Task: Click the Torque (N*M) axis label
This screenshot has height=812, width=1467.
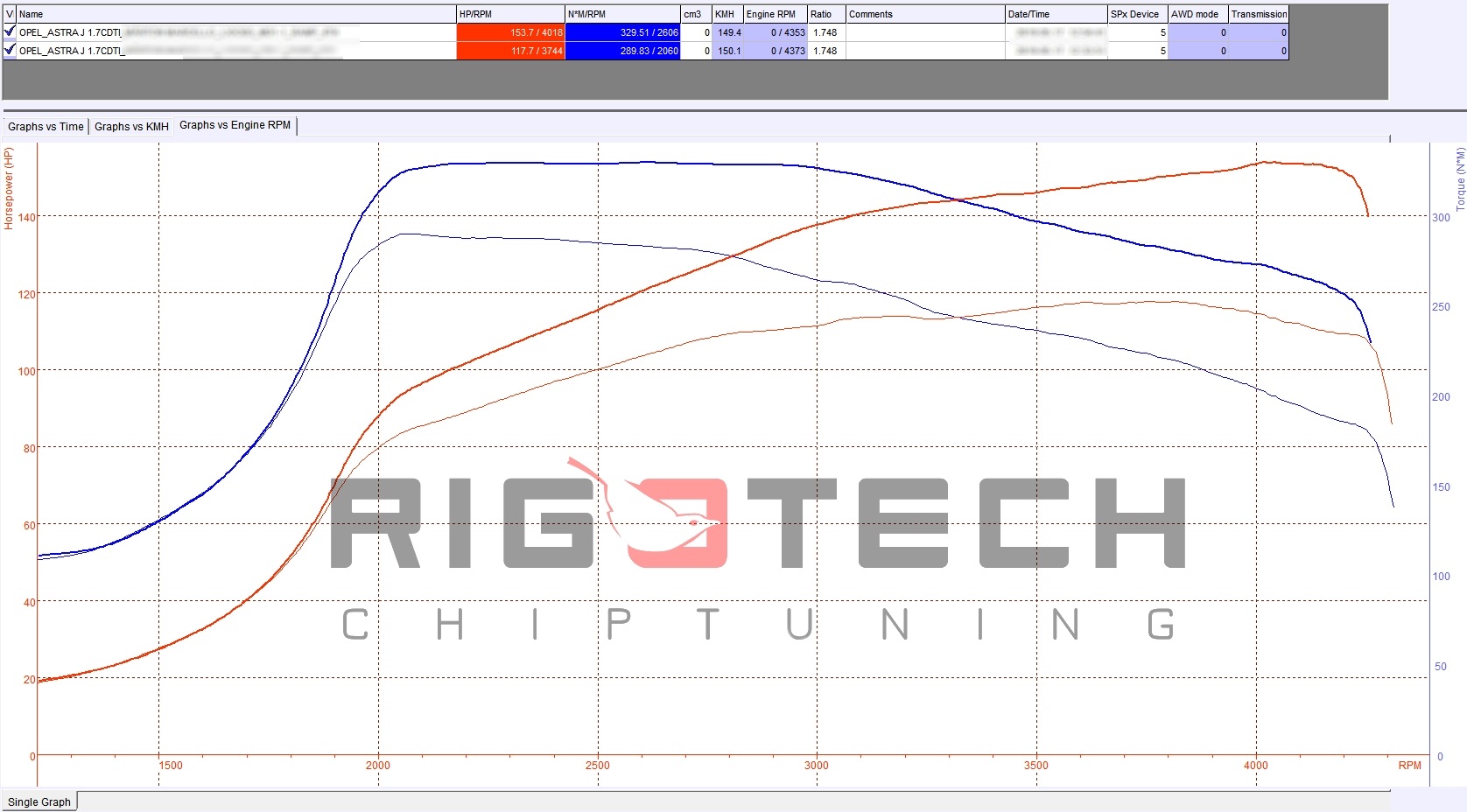Action: [1459, 178]
